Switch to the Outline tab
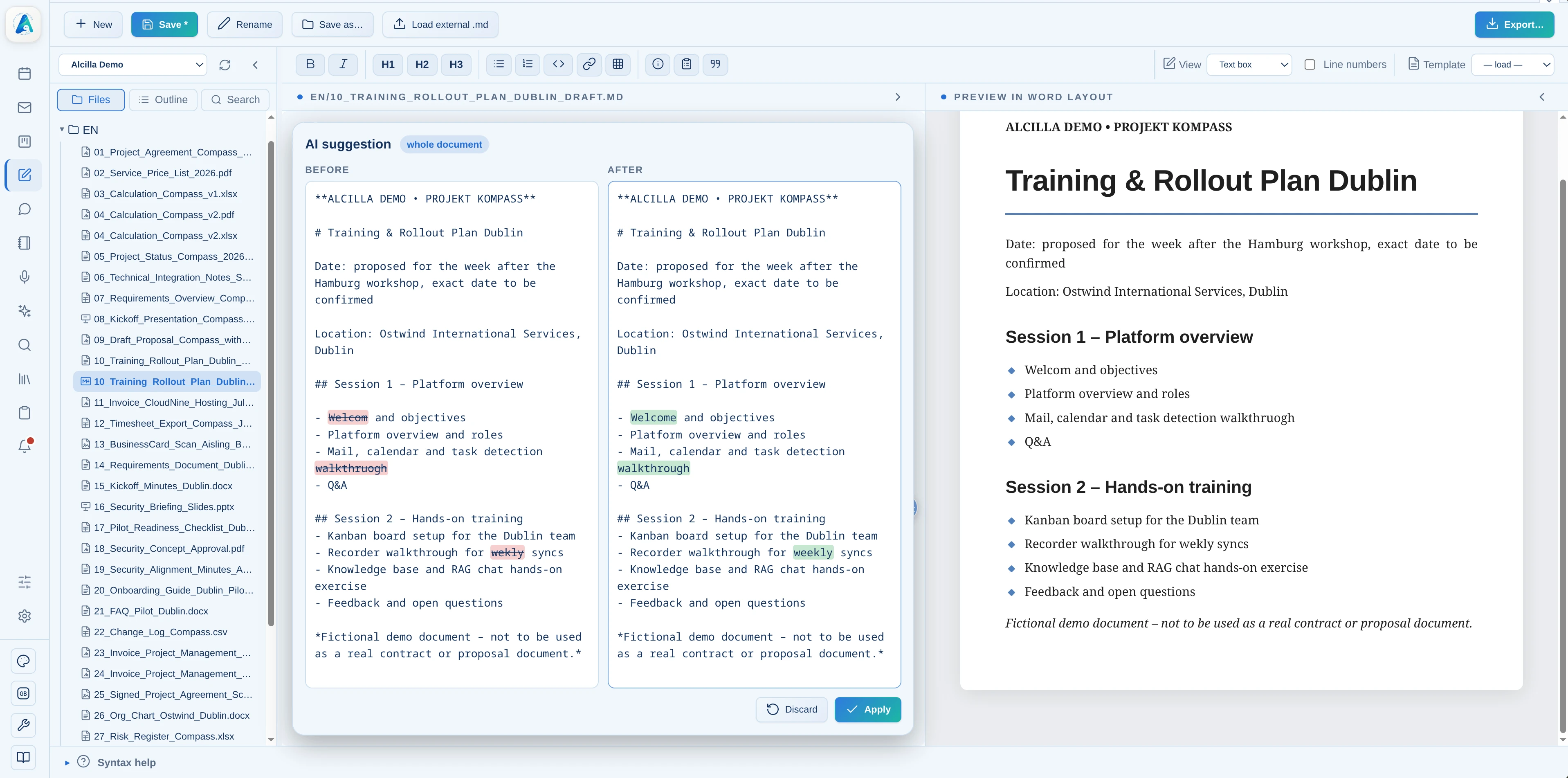The width and height of the screenshot is (1568, 778). pyautogui.click(x=163, y=100)
